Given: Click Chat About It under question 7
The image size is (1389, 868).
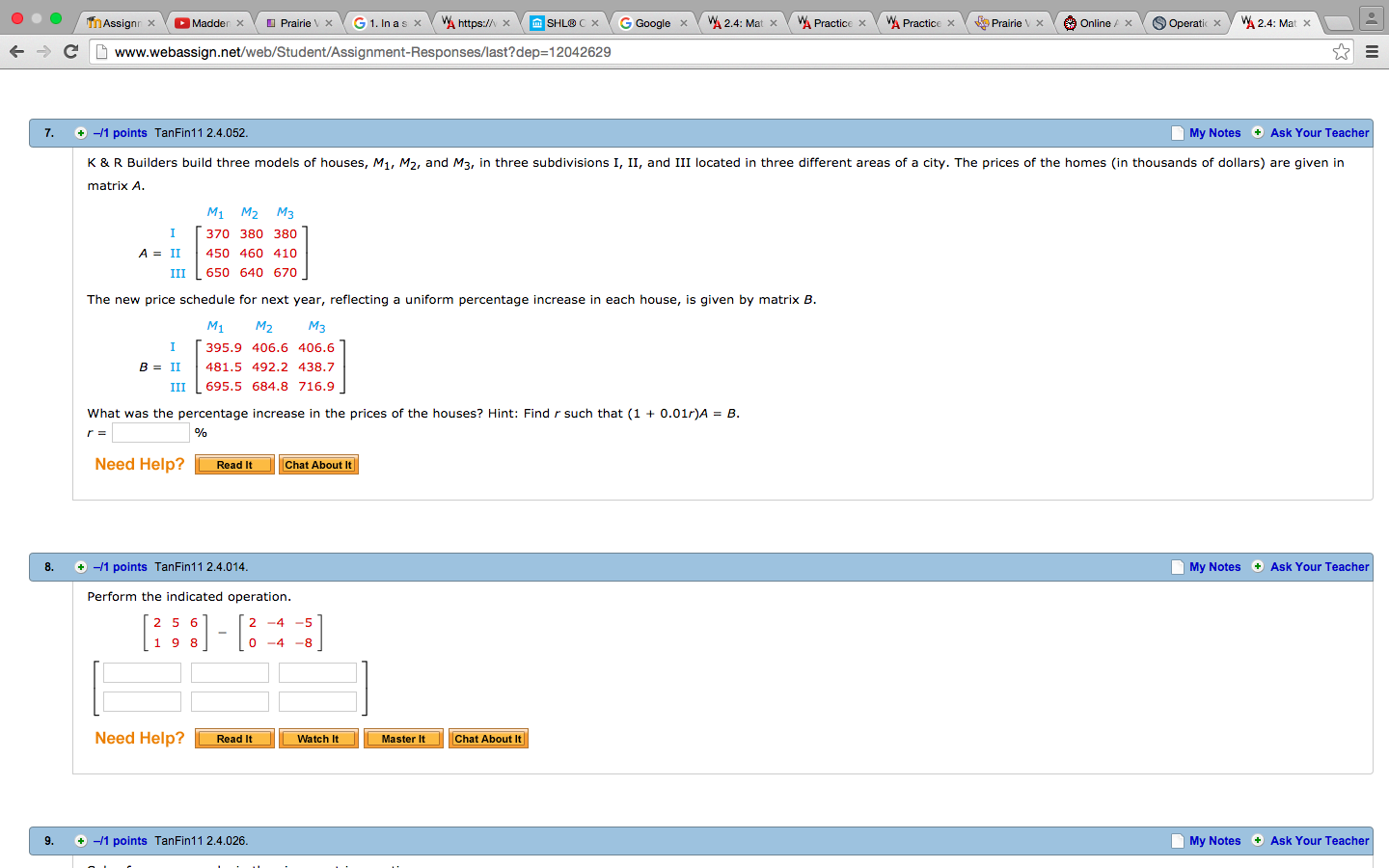Looking at the screenshot, I should pos(318,465).
